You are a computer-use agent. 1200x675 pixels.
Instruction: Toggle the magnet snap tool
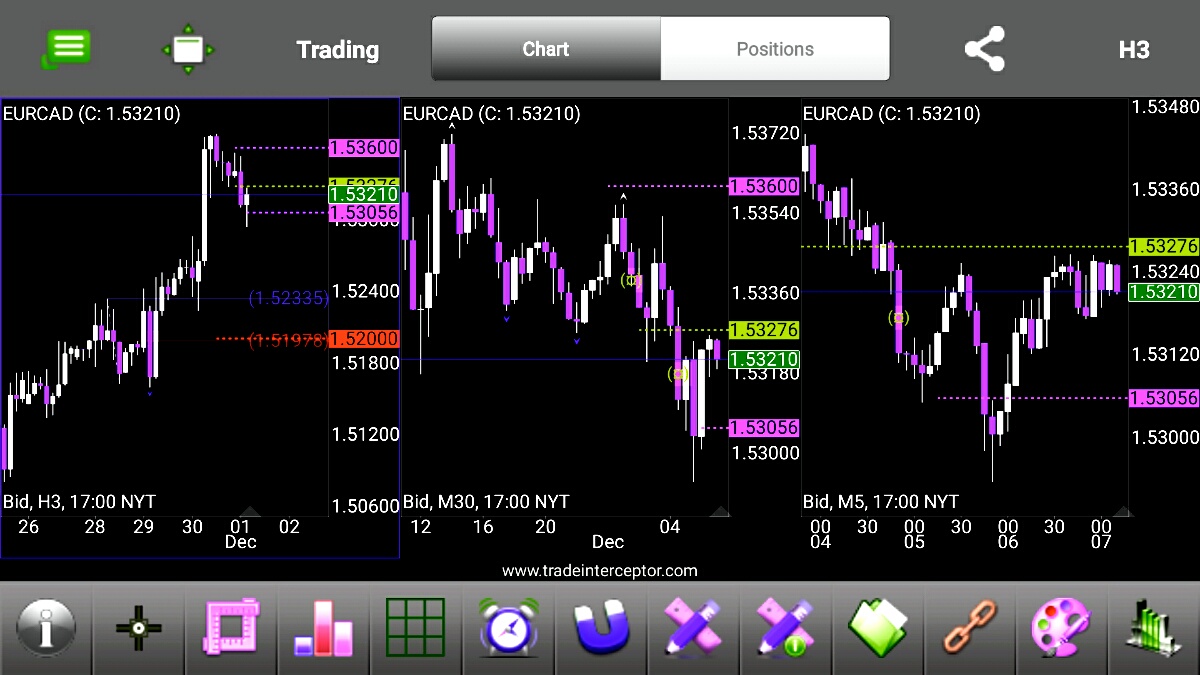click(601, 629)
